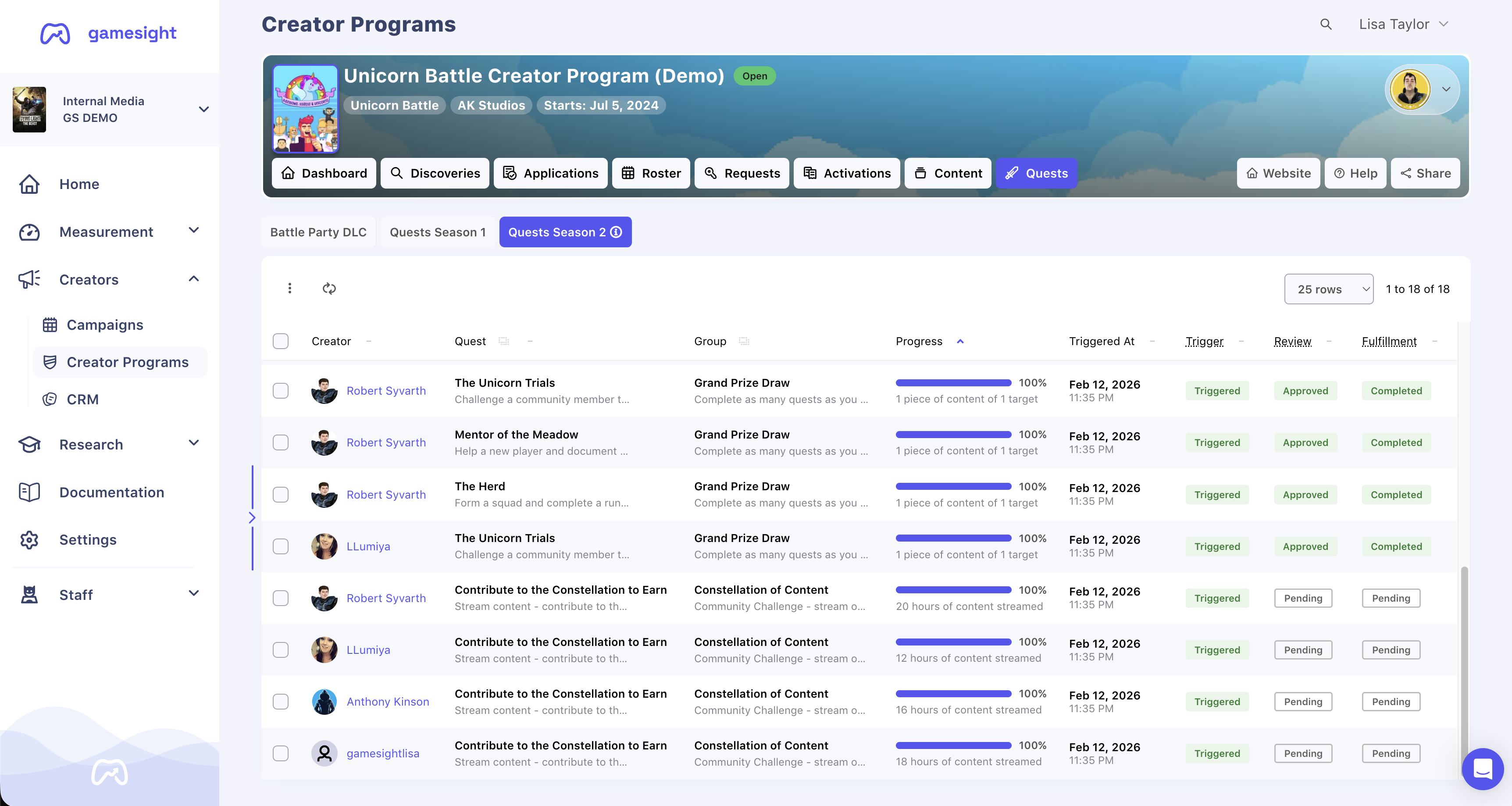
Task: Open the Activations program tab
Action: [846, 173]
